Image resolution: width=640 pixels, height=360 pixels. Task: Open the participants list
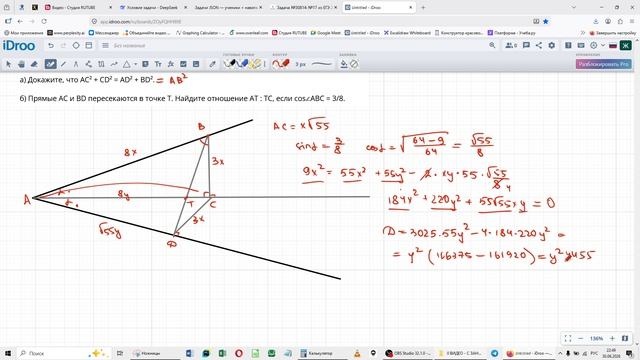click(511, 46)
